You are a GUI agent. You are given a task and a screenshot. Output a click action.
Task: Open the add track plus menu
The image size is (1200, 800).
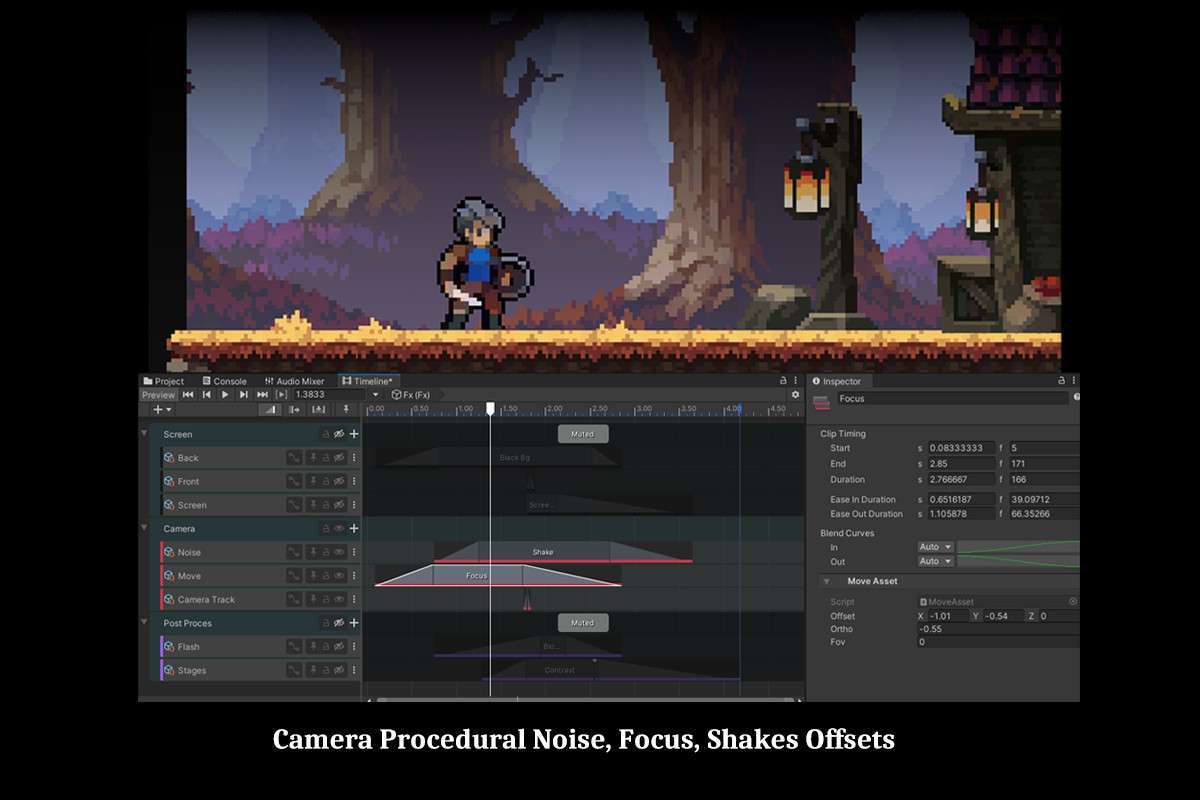(x=161, y=409)
